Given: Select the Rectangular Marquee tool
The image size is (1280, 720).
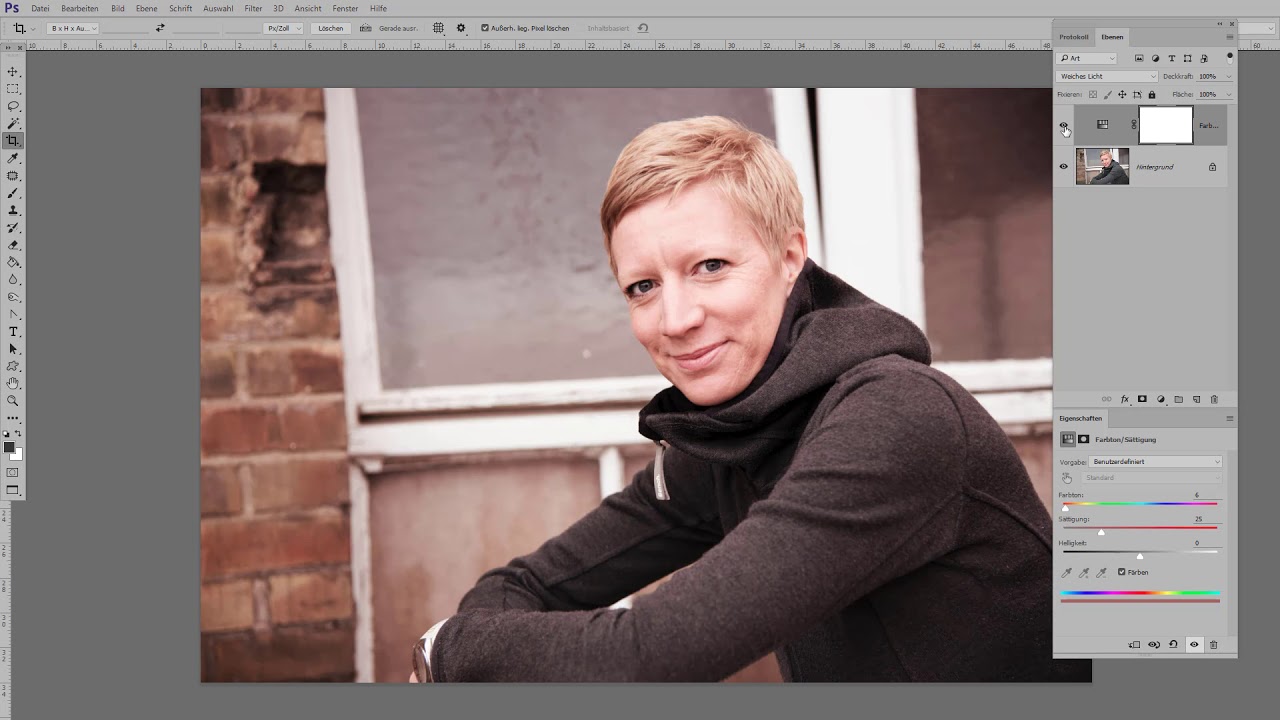Looking at the screenshot, I should (13, 89).
